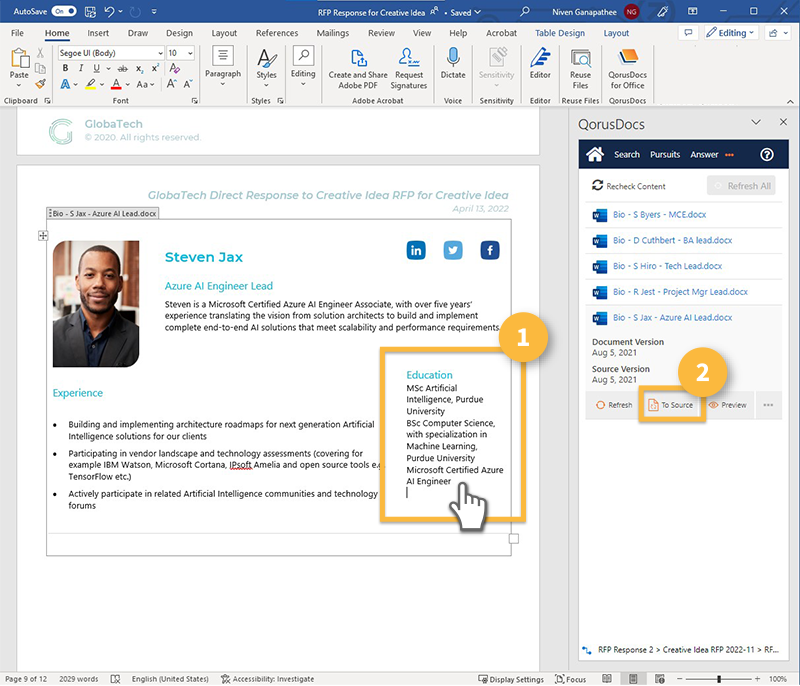Click Request Signatures icon
Image resolution: width=800 pixels, height=686 pixels.
click(409, 68)
